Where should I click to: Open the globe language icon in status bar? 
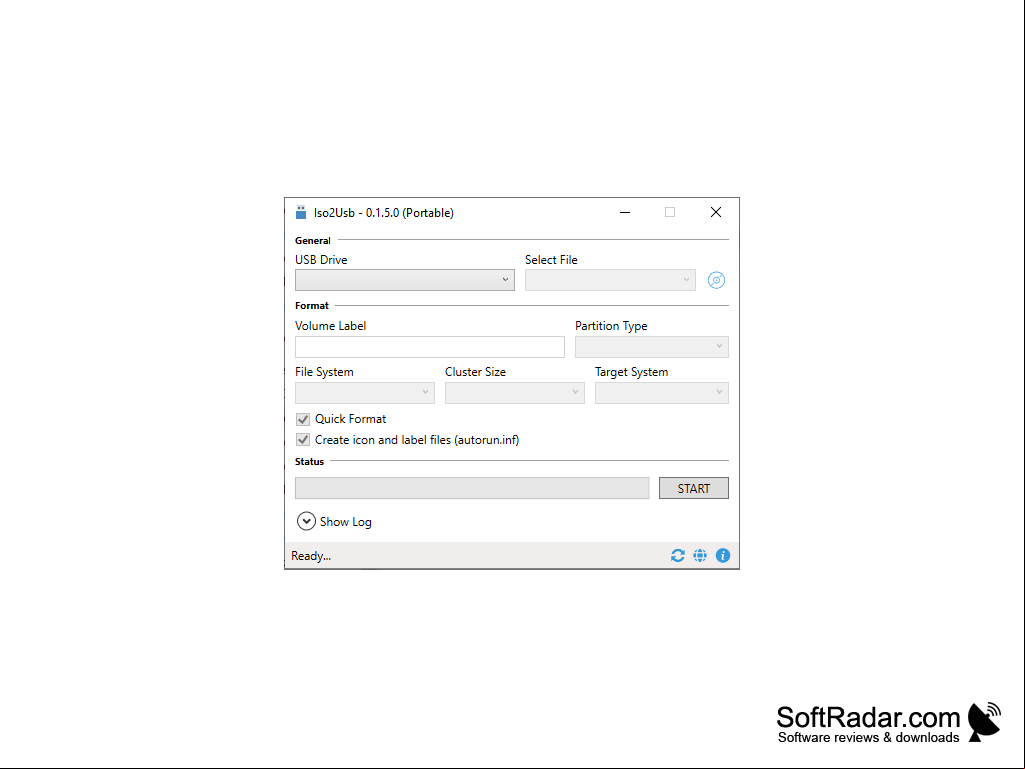(700, 555)
